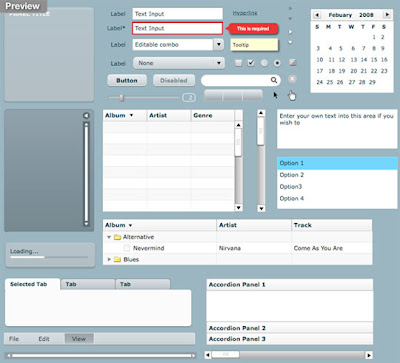Viewport: 400px width, 363px height.
Task: Tick the empty unchecked checkbox
Action: point(238,63)
